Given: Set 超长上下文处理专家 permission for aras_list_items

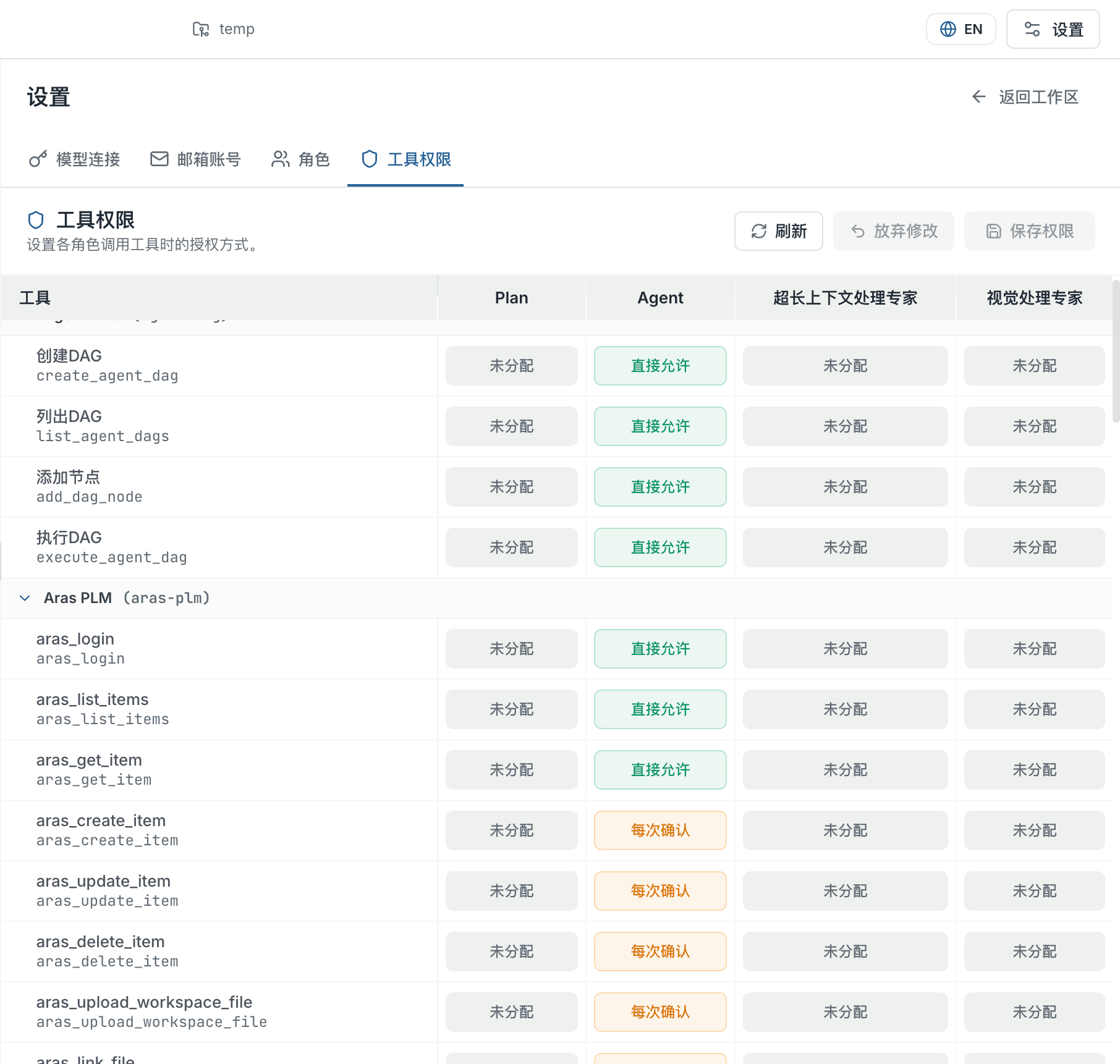Looking at the screenshot, I should click(846, 709).
